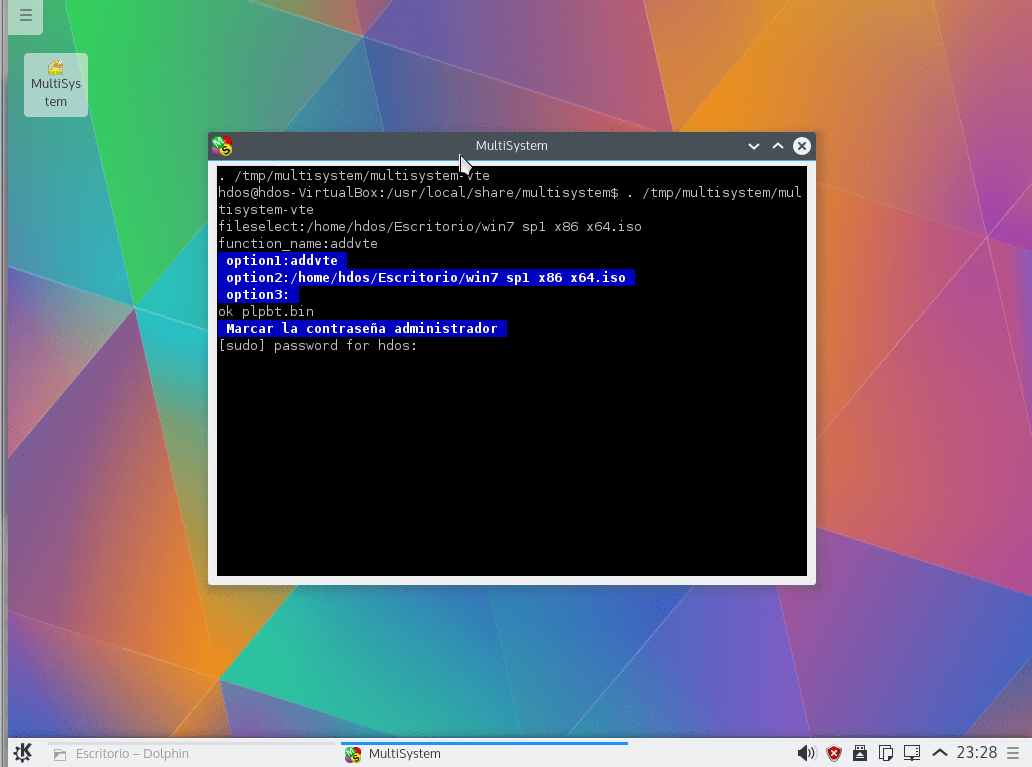Minimize the MultiSystem window

click(754, 146)
